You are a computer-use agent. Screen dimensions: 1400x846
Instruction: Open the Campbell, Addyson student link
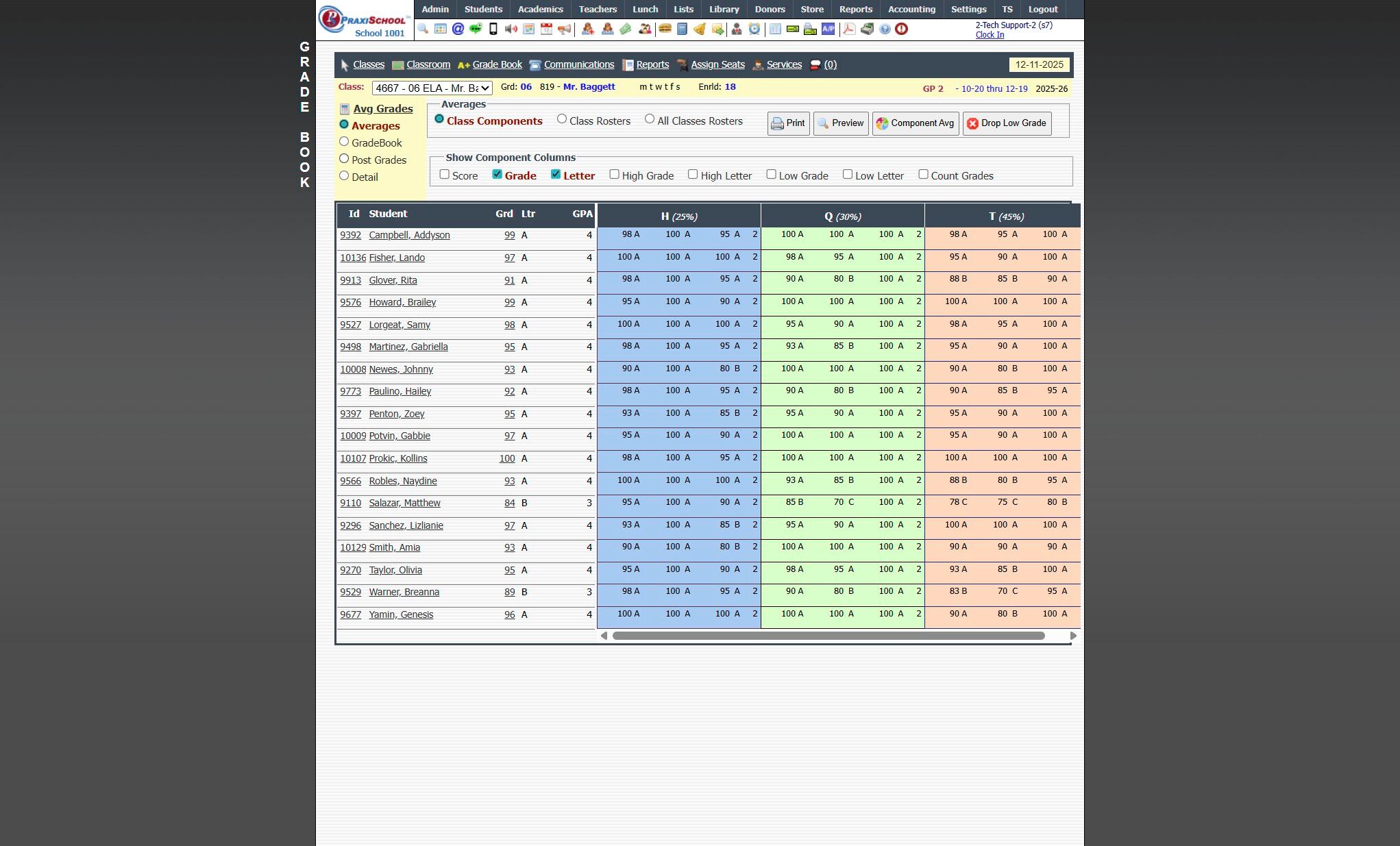pos(409,235)
